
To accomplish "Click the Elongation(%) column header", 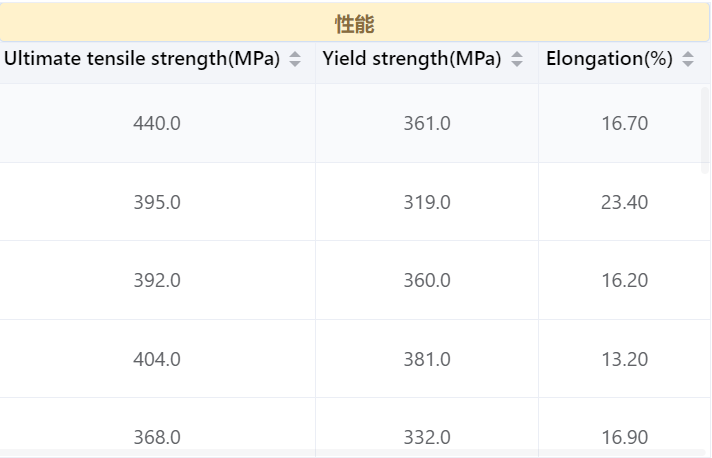I will (x=609, y=59).
